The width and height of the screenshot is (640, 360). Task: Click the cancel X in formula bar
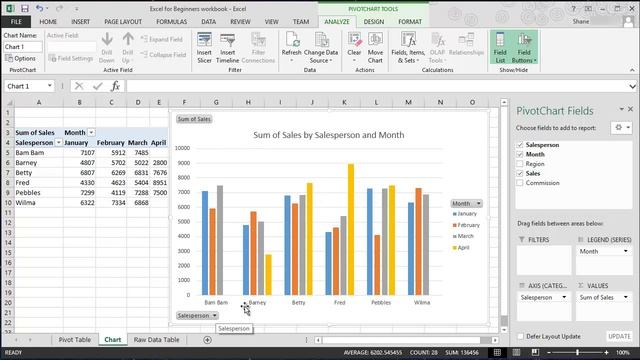click(79, 86)
